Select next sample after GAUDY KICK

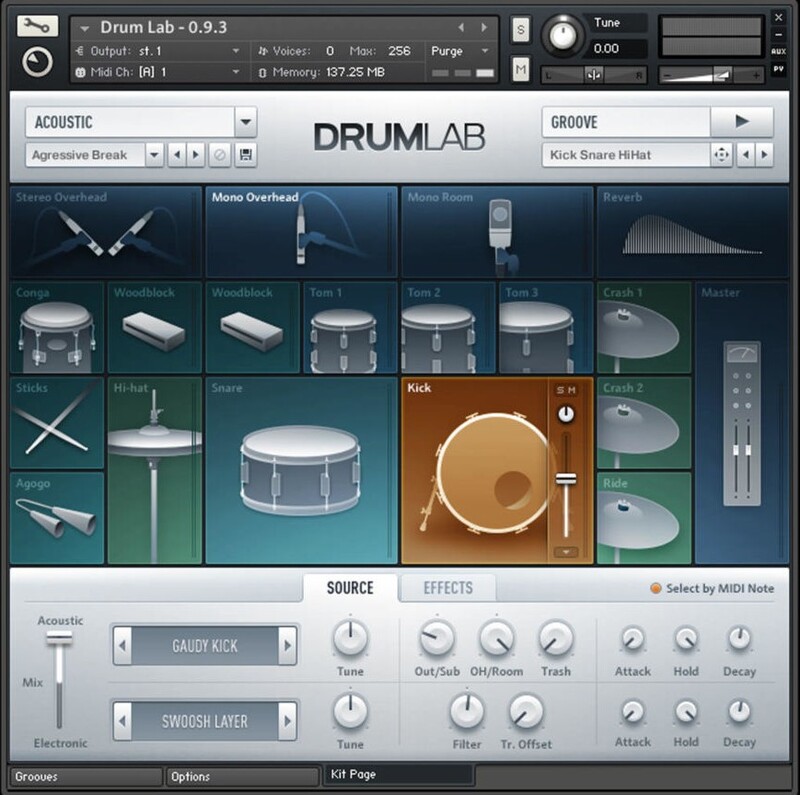[x=287, y=646]
